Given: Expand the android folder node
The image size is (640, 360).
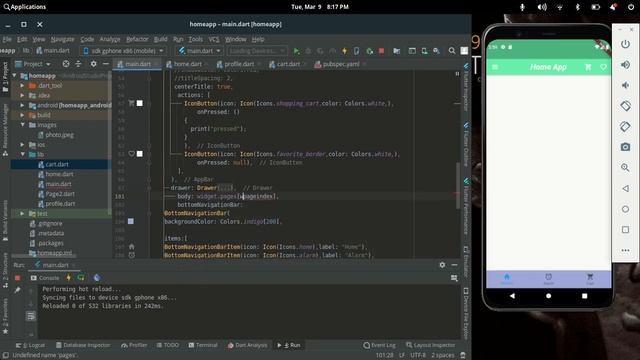Looking at the screenshot, I should (22, 105).
